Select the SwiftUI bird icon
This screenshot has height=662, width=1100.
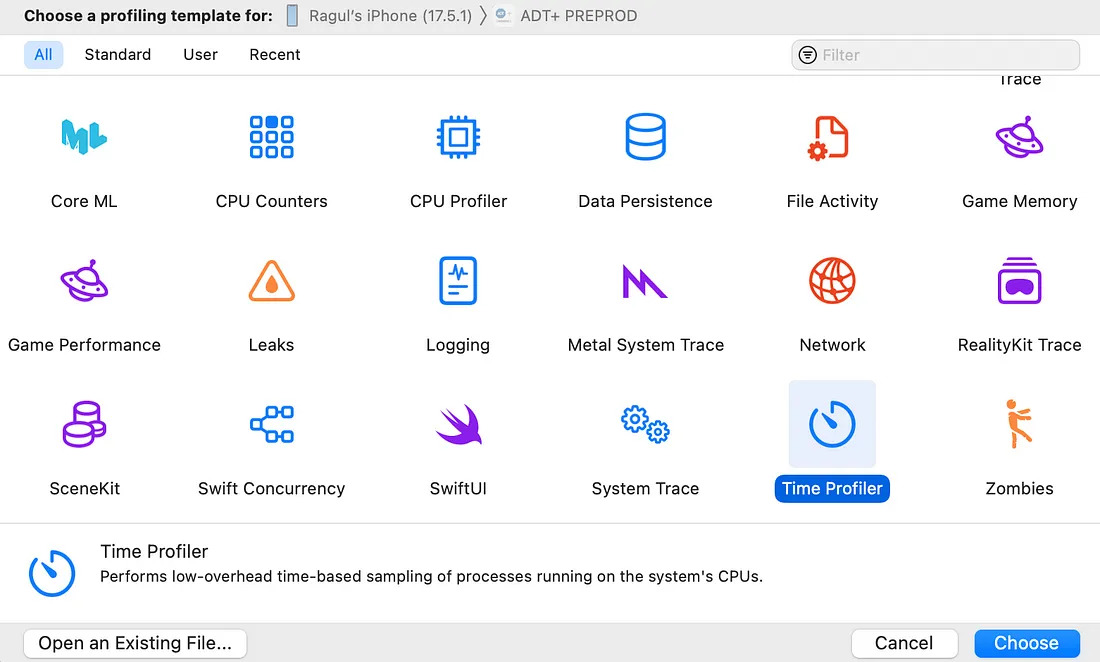459,424
